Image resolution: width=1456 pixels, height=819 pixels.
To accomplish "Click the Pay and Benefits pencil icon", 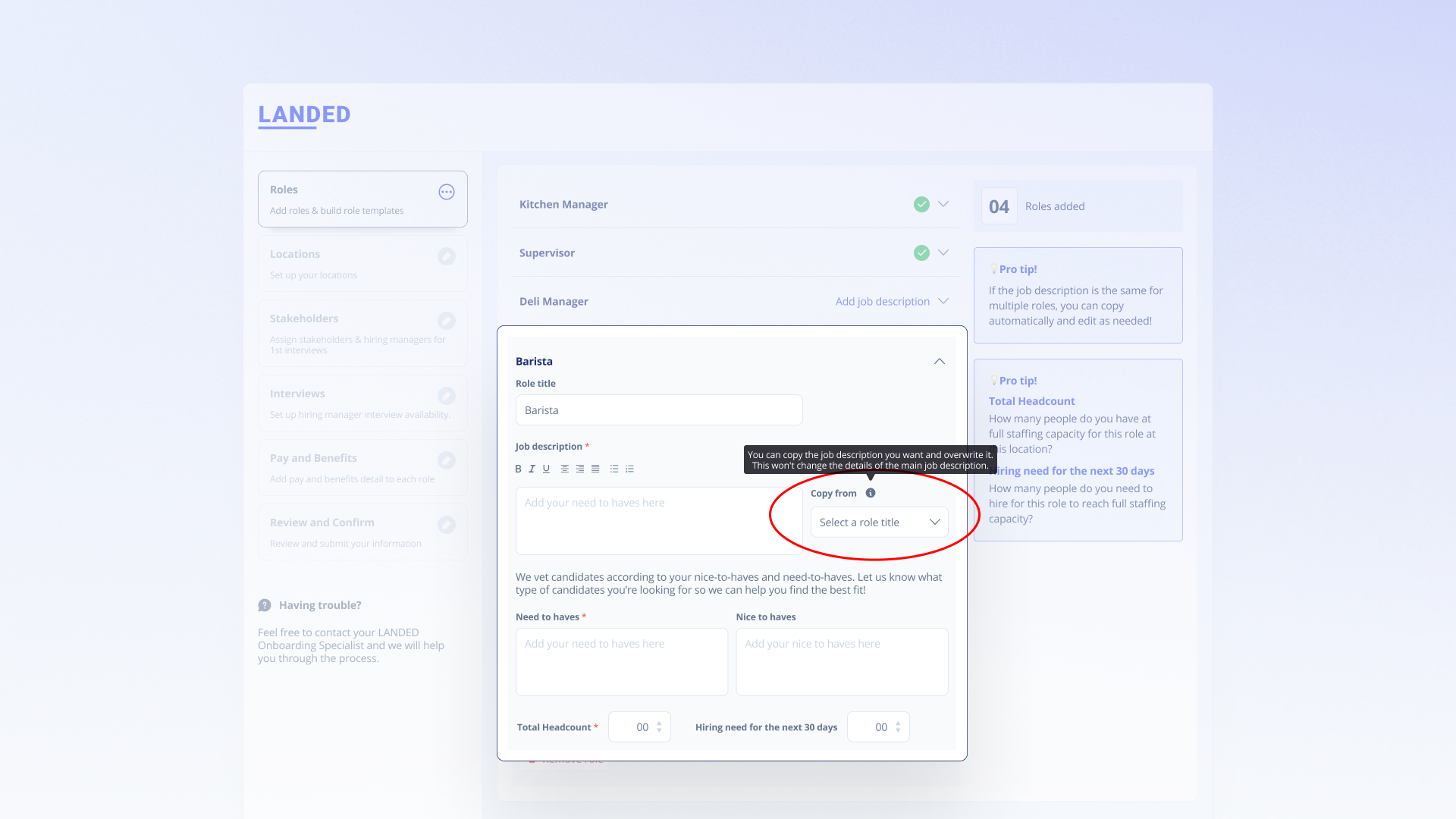I will [447, 460].
